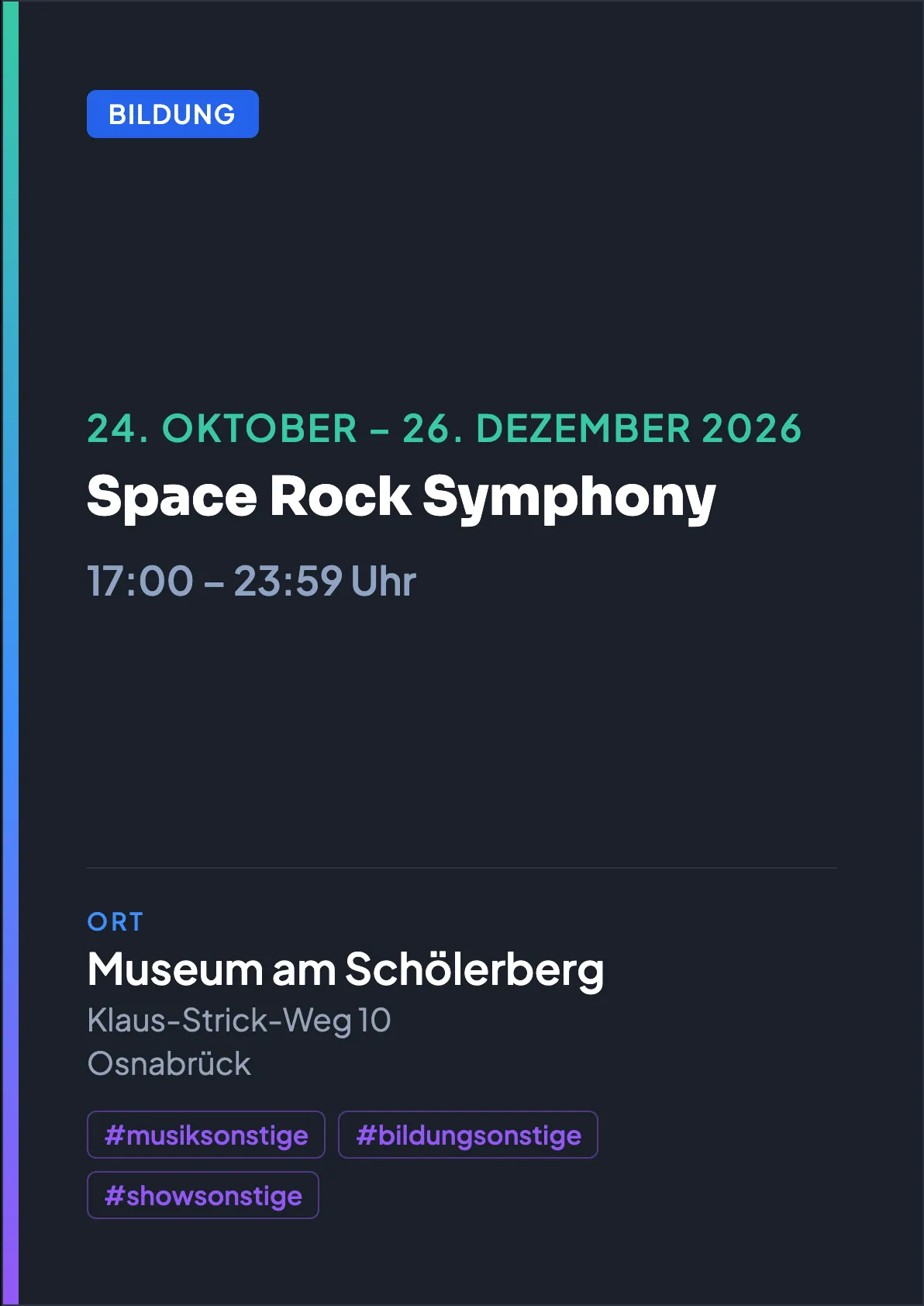Click the horizontal divider above ORT
This screenshot has height=1306, width=924.
click(x=462, y=868)
